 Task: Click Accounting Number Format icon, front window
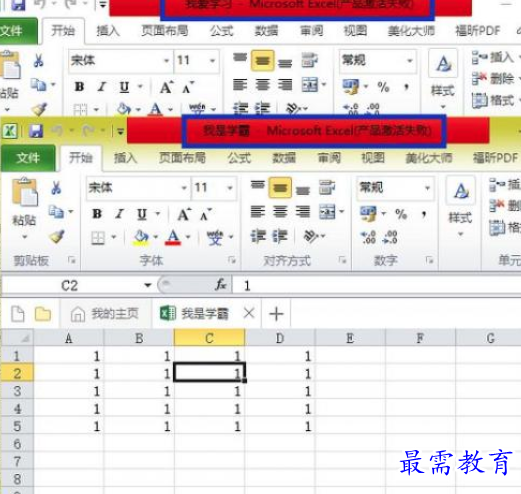click(x=368, y=213)
